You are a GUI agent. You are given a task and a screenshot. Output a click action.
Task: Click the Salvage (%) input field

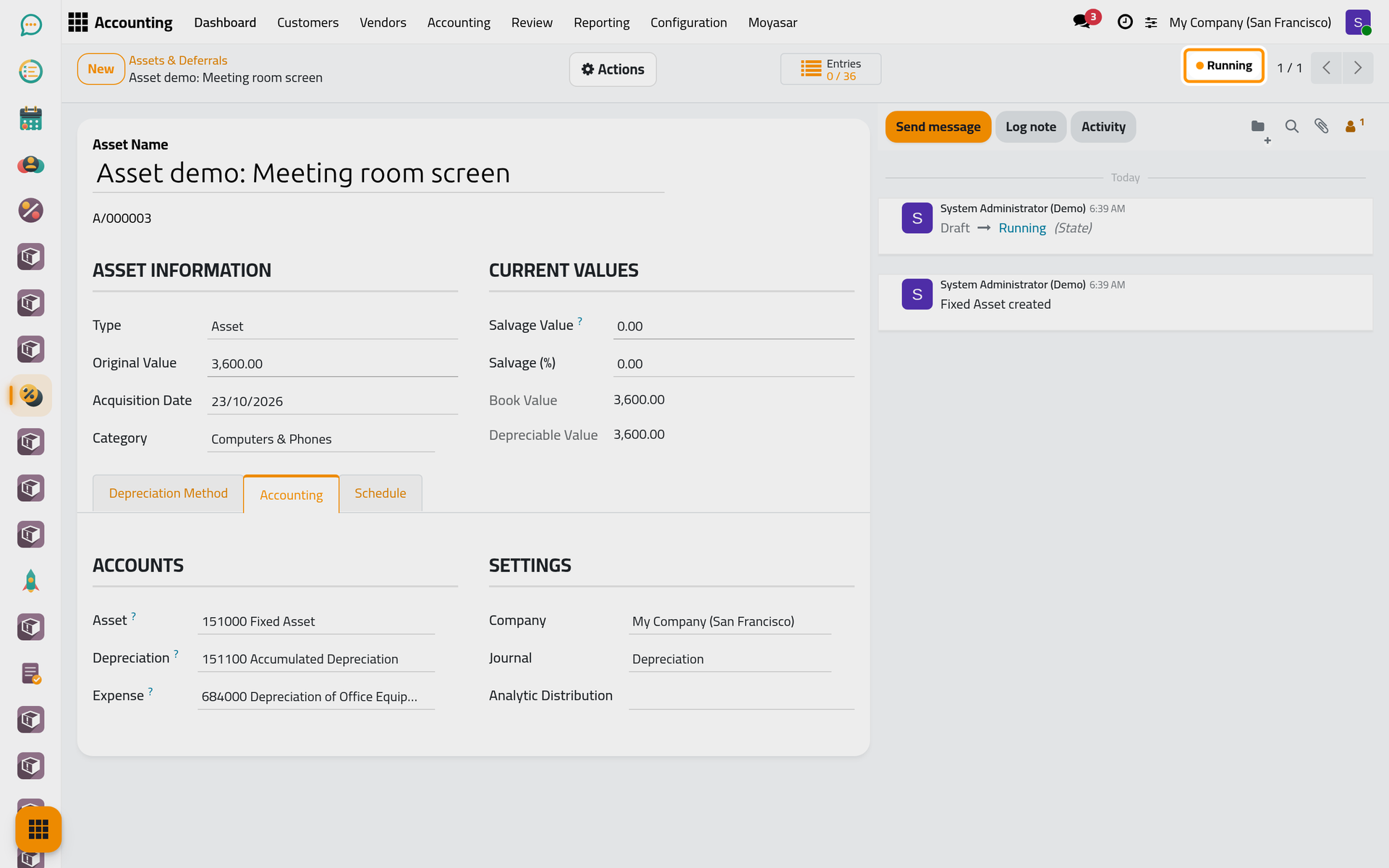tap(734, 364)
